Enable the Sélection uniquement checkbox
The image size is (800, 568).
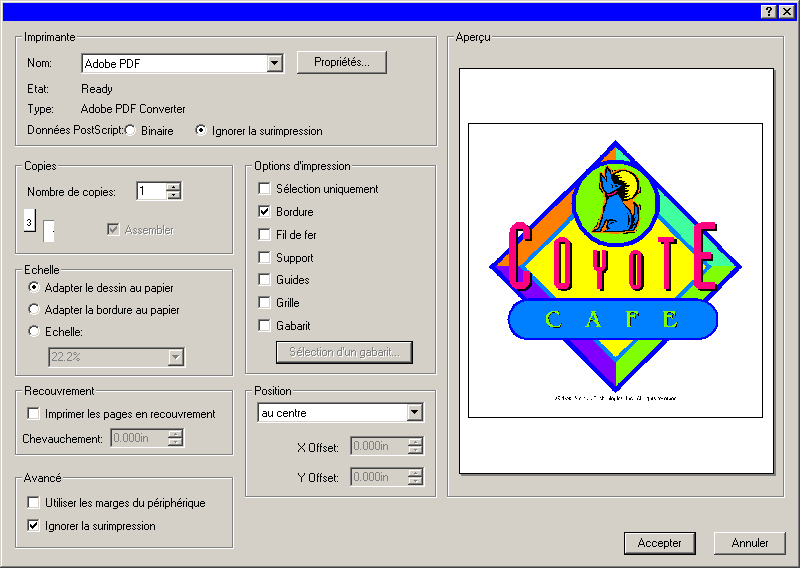[264, 189]
